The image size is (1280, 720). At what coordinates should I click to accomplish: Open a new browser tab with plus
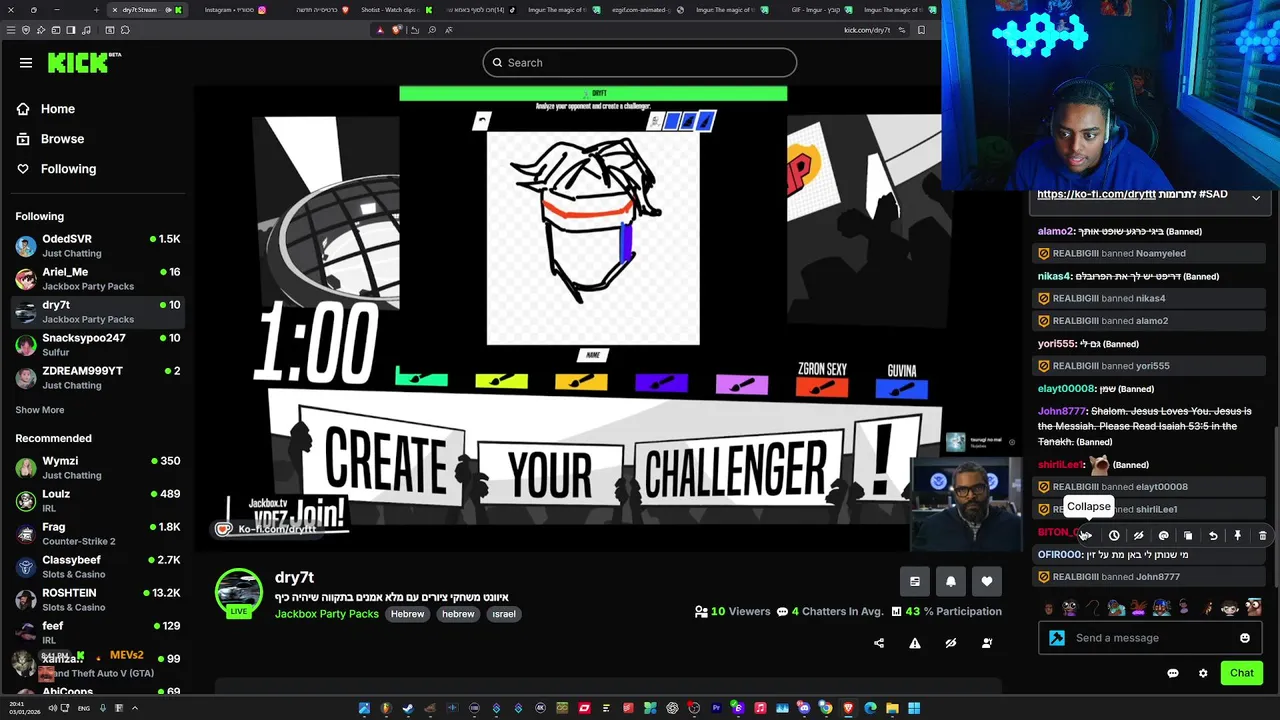pyautogui.click(x=96, y=10)
